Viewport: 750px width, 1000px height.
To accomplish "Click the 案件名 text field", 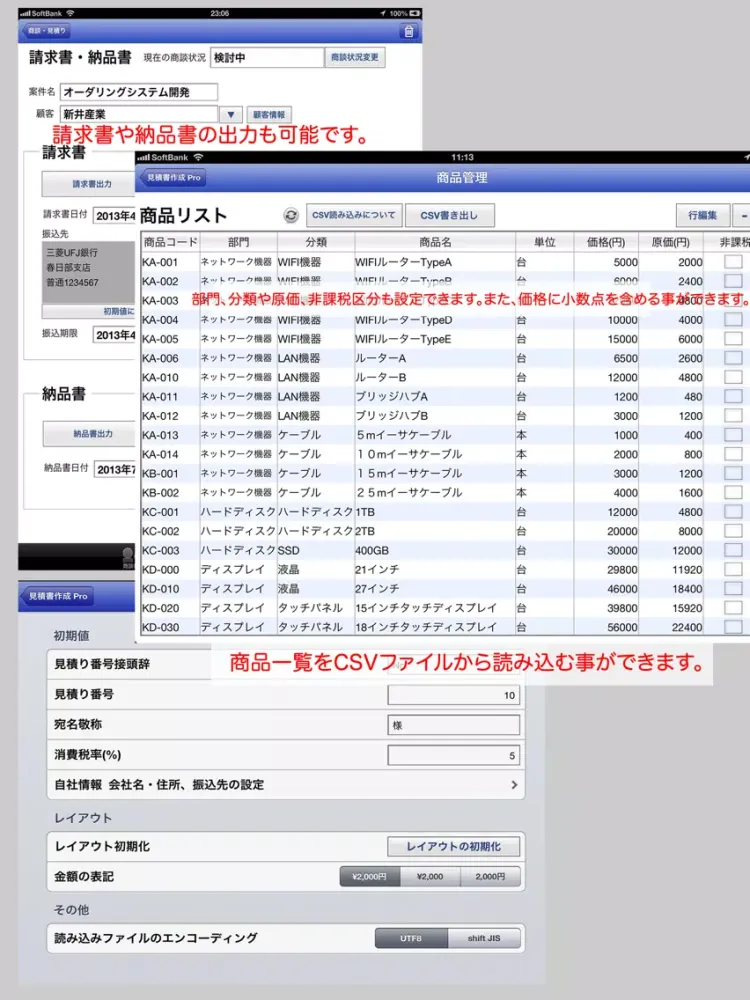I will (x=138, y=92).
